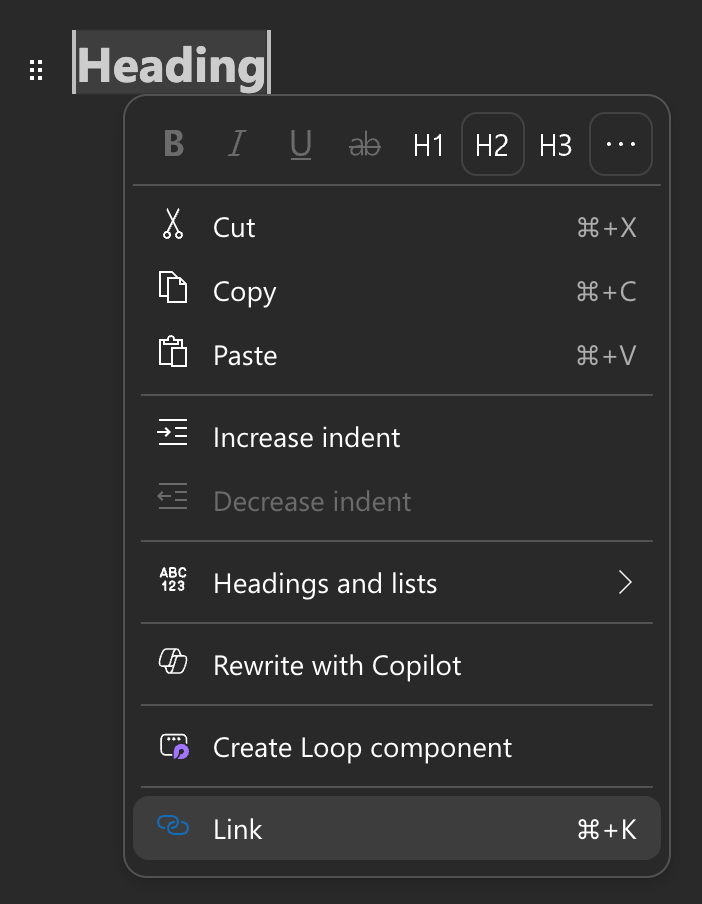Open more formatting options via ellipsis
Screen dimensions: 702x904
pos(620,144)
